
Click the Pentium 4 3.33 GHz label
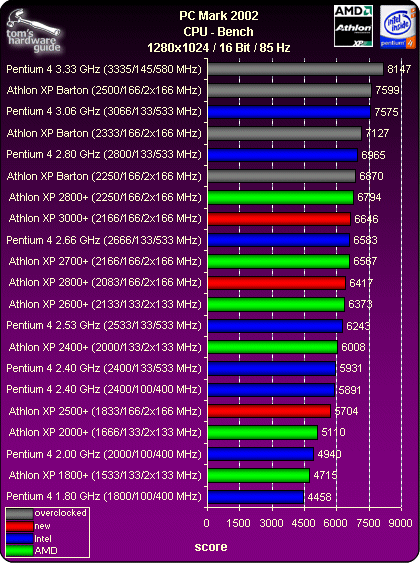tap(104, 69)
